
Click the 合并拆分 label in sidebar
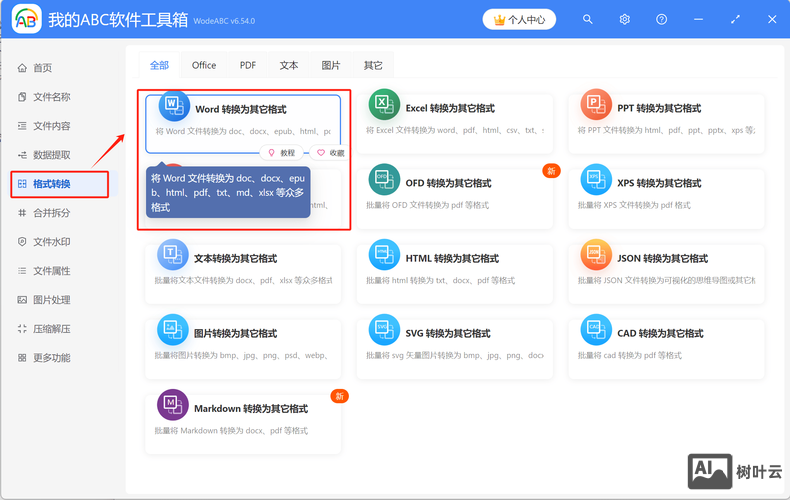pyautogui.click(x=52, y=213)
